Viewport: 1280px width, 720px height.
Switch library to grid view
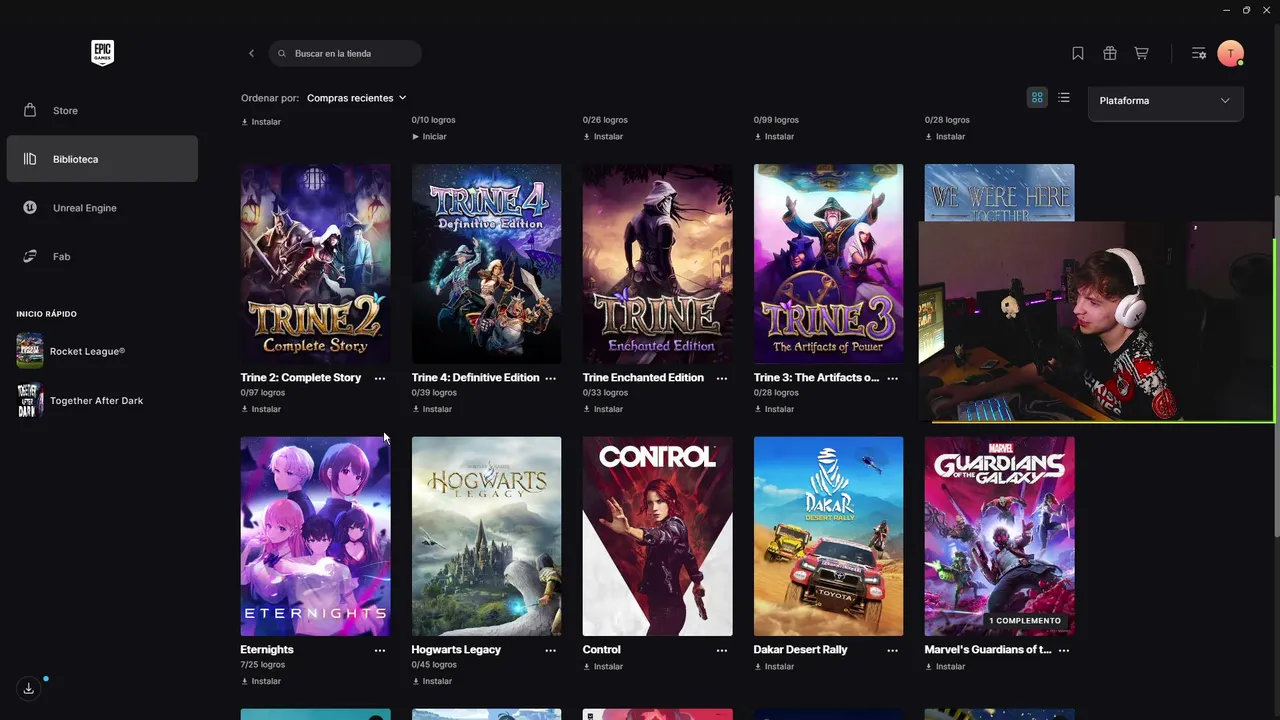[1037, 97]
